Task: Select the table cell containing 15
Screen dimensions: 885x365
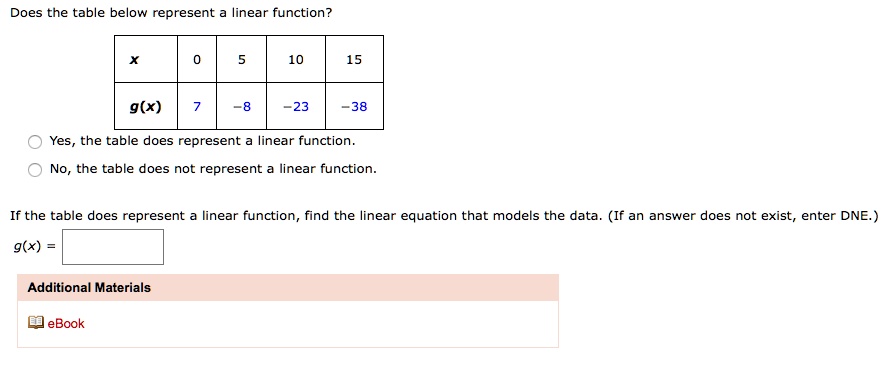Action: (354, 59)
